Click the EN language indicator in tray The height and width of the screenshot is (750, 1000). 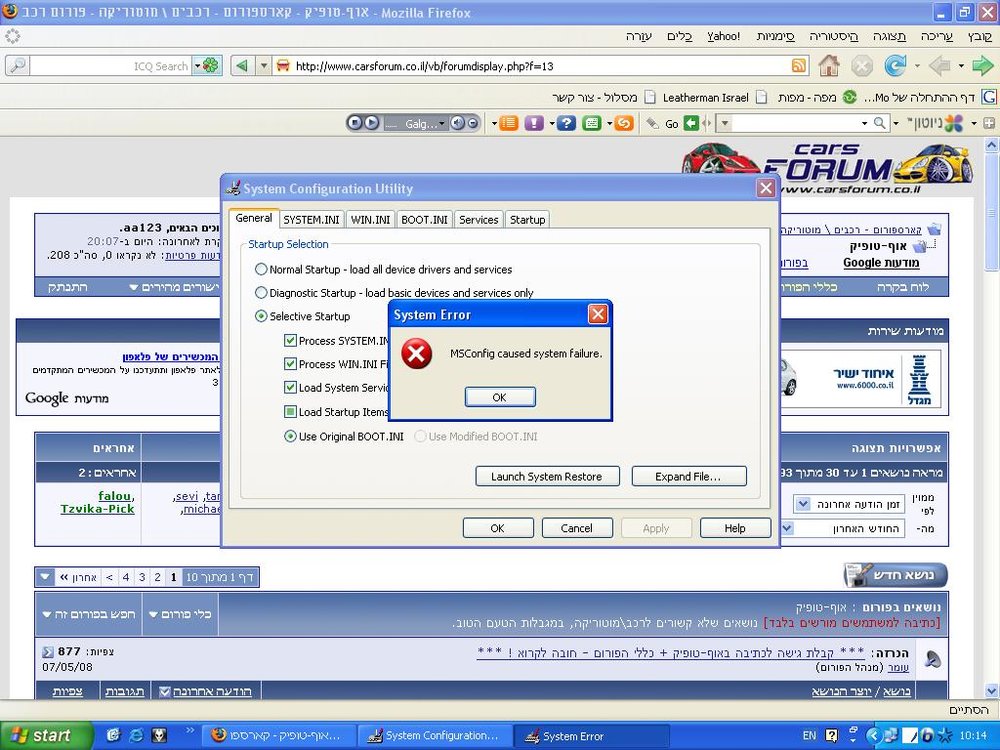tap(809, 735)
